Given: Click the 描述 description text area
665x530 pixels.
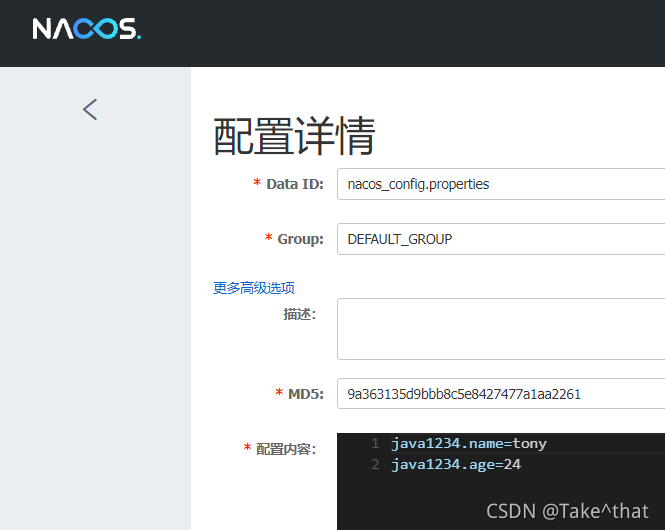Looking at the screenshot, I should [x=501, y=329].
